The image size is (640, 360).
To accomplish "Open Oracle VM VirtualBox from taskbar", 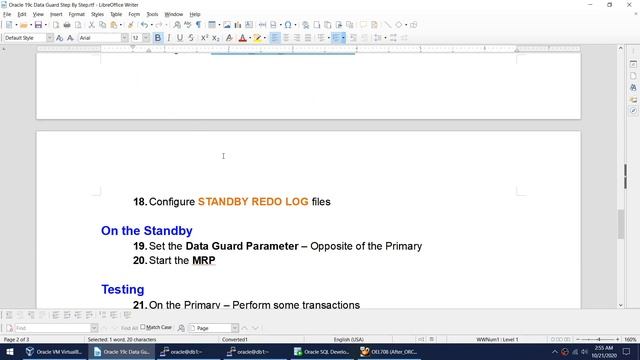I will 54,352.
